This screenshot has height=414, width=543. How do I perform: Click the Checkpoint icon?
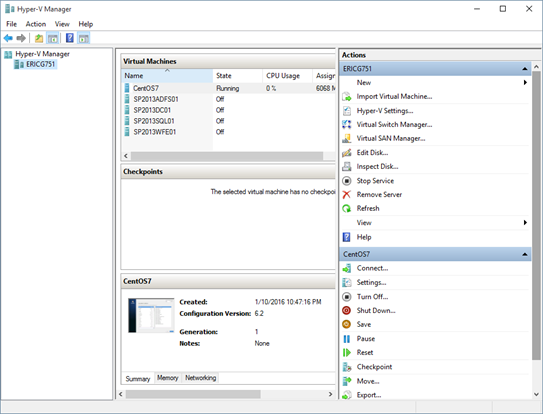click(347, 367)
